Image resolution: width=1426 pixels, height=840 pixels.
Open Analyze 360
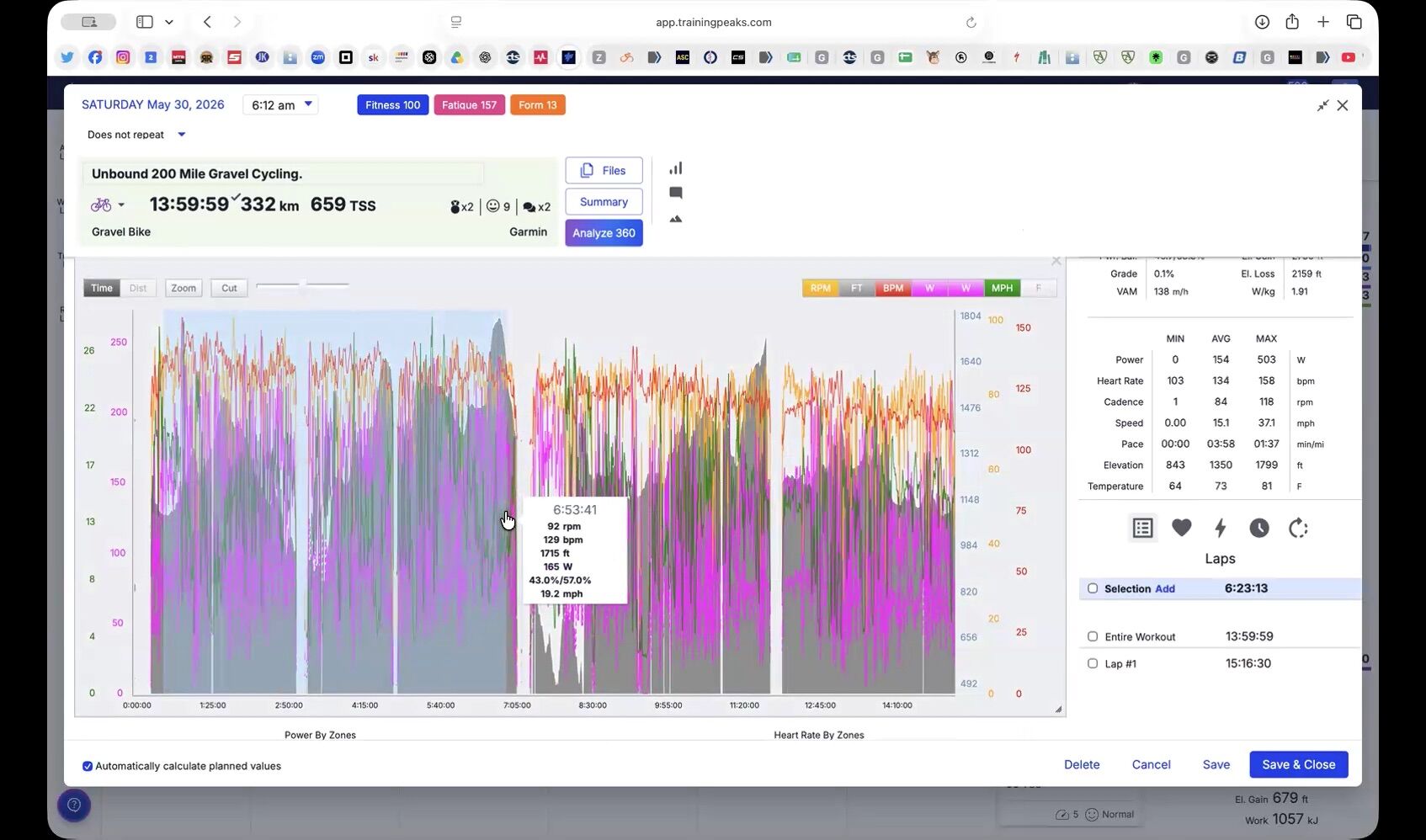coord(604,233)
